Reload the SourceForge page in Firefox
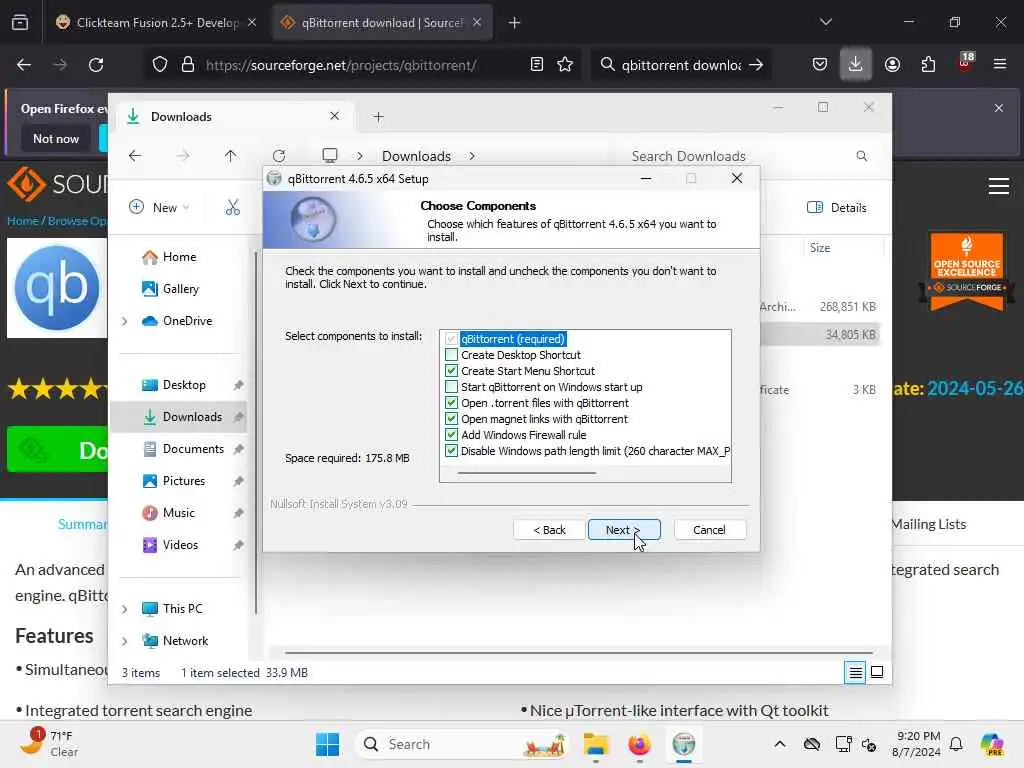The height and width of the screenshot is (768, 1024). click(96, 65)
